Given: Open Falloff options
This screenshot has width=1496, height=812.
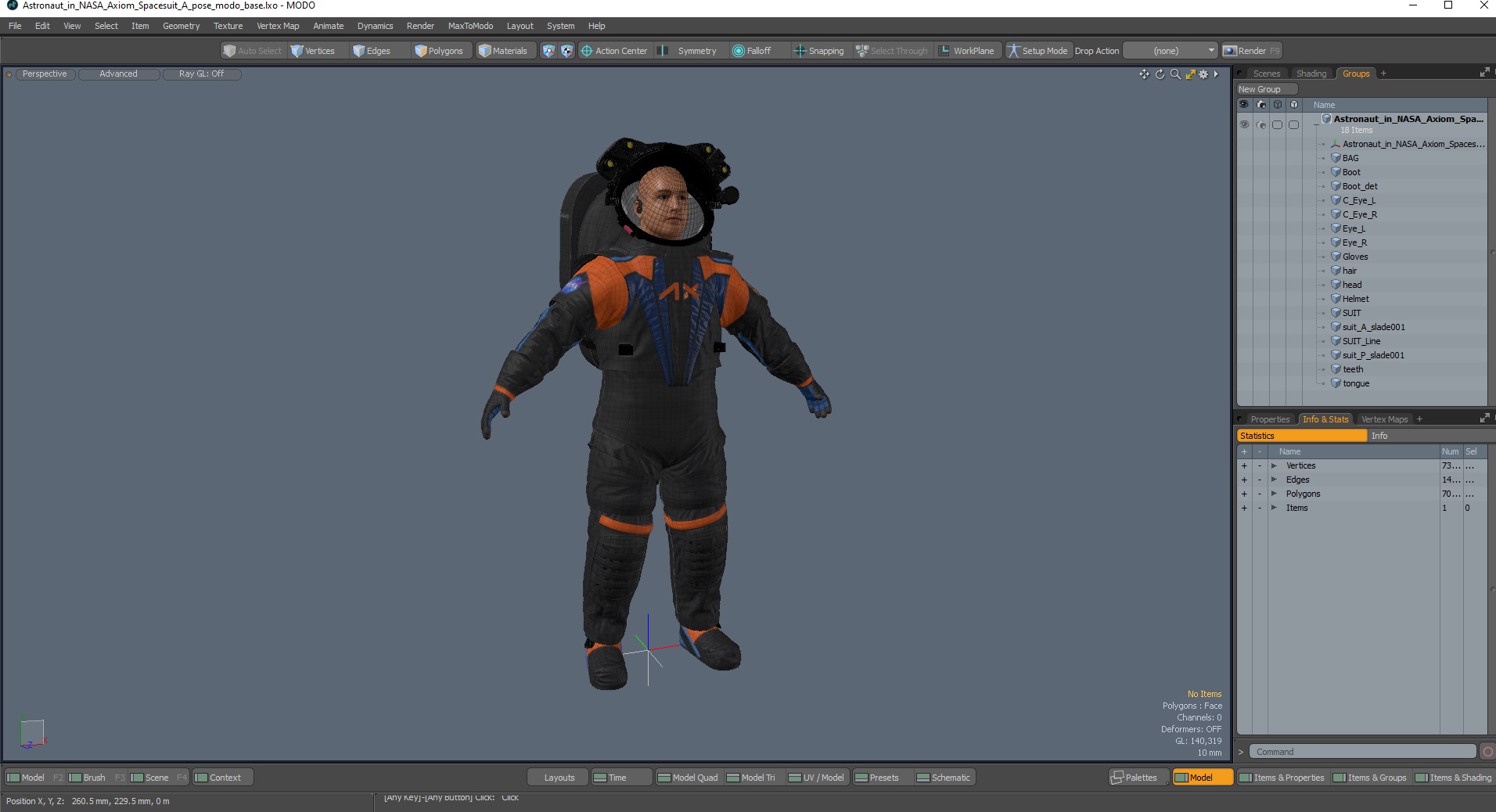Looking at the screenshot, I should (x=752, y=51).
